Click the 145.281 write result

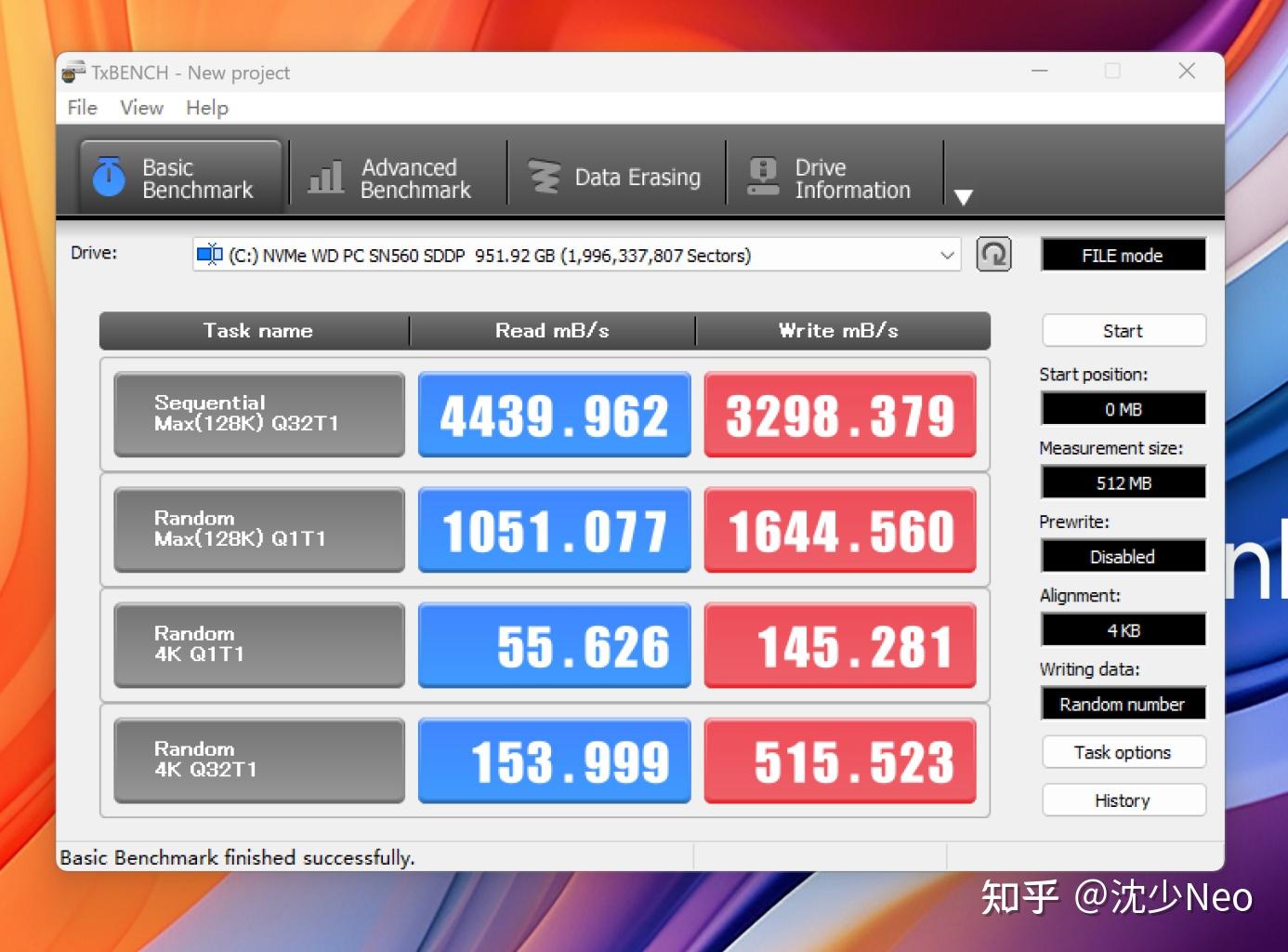point(840,645)
